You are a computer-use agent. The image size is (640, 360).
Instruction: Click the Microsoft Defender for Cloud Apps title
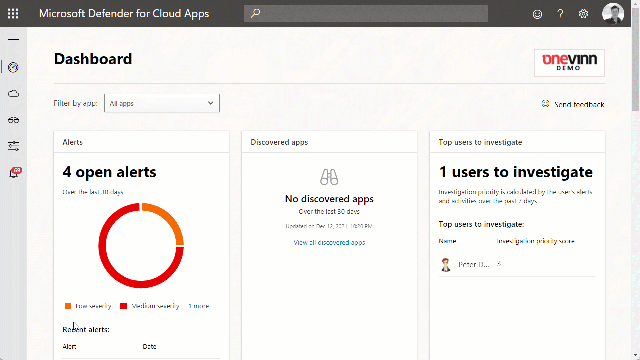[124, 13]
